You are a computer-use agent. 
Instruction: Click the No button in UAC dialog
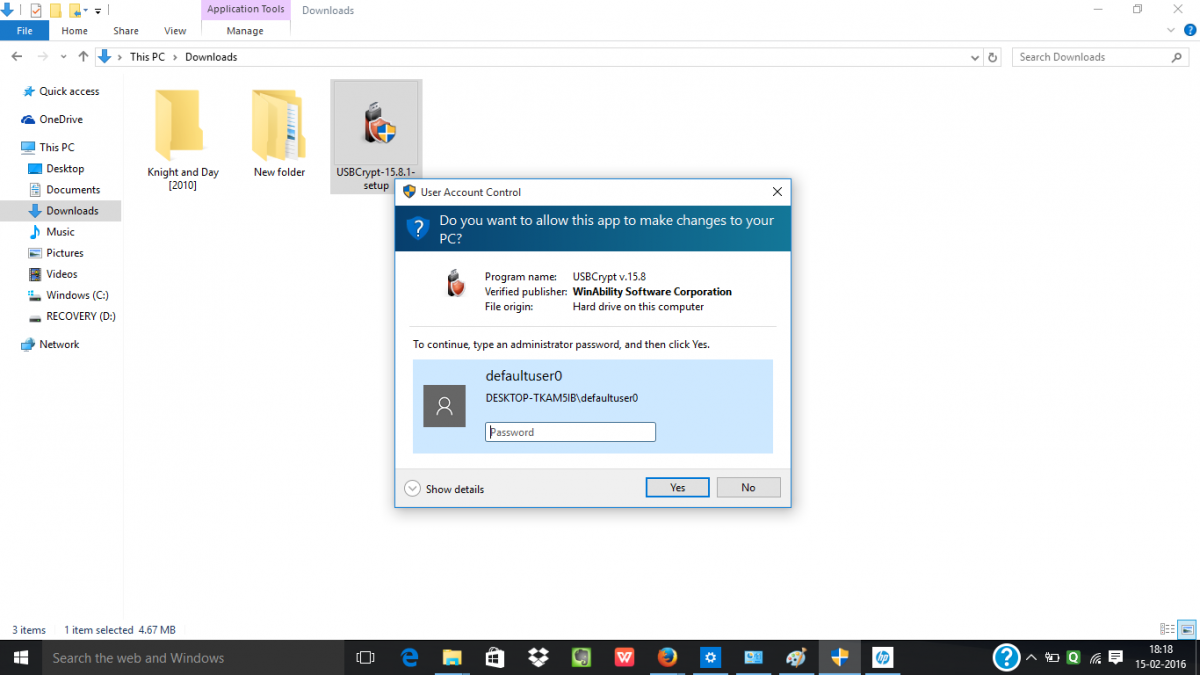pyautogui.click(x=748, y=488)
